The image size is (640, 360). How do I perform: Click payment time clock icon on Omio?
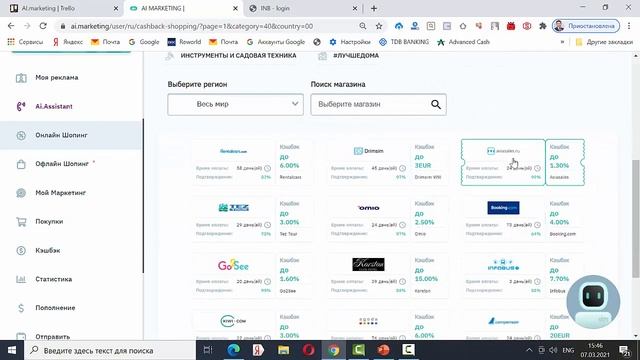pos(402,225)
